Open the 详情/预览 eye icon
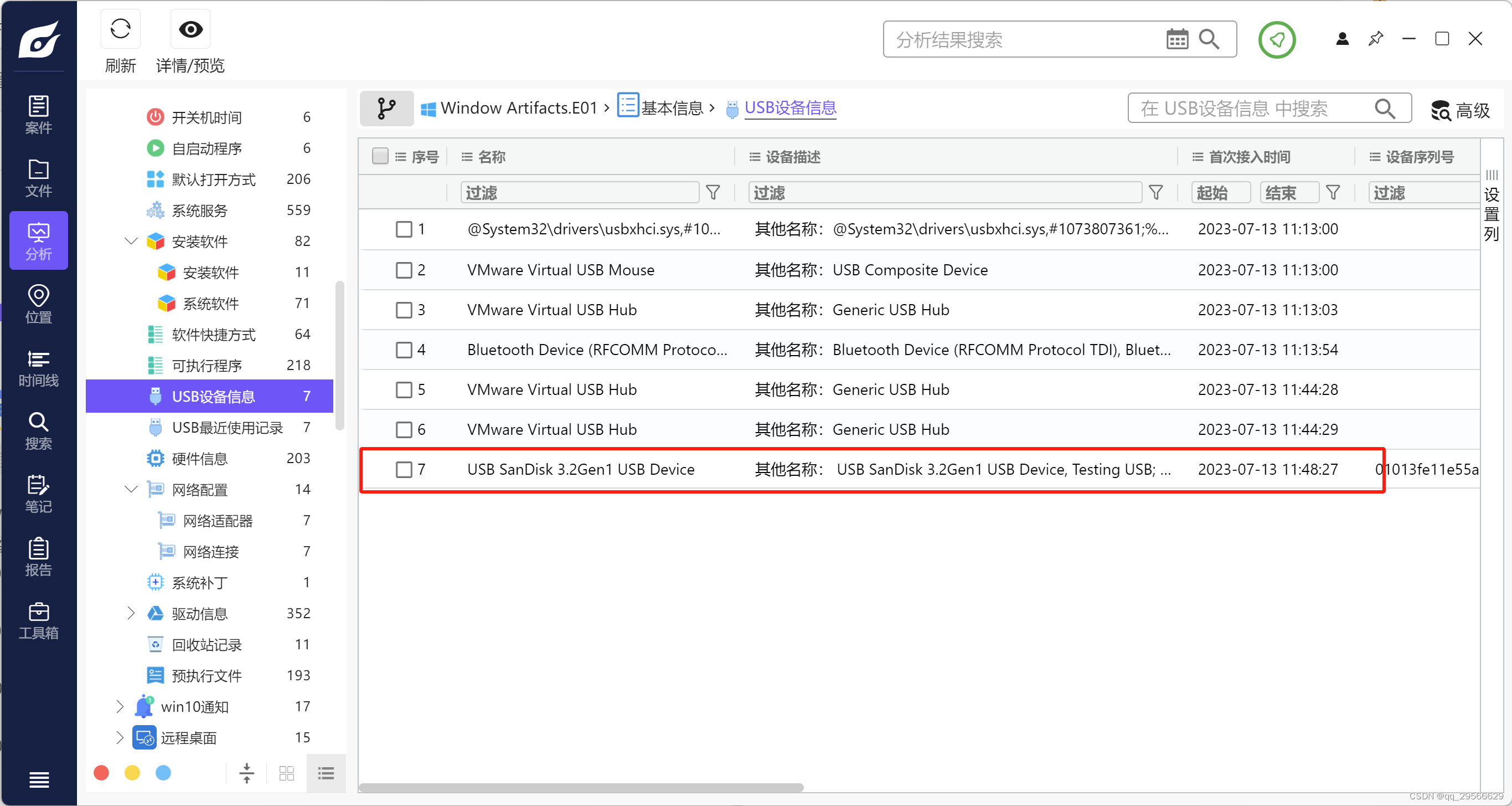1512x806 pixels. pos(190,29)
